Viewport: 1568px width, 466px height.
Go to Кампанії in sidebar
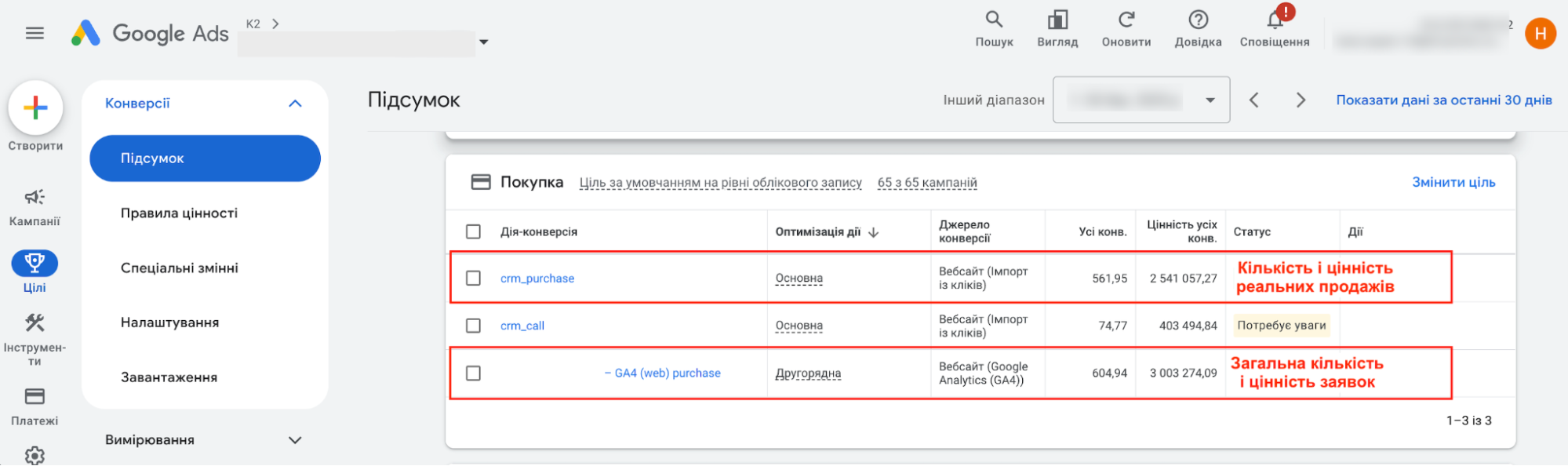tap(35, 207)
